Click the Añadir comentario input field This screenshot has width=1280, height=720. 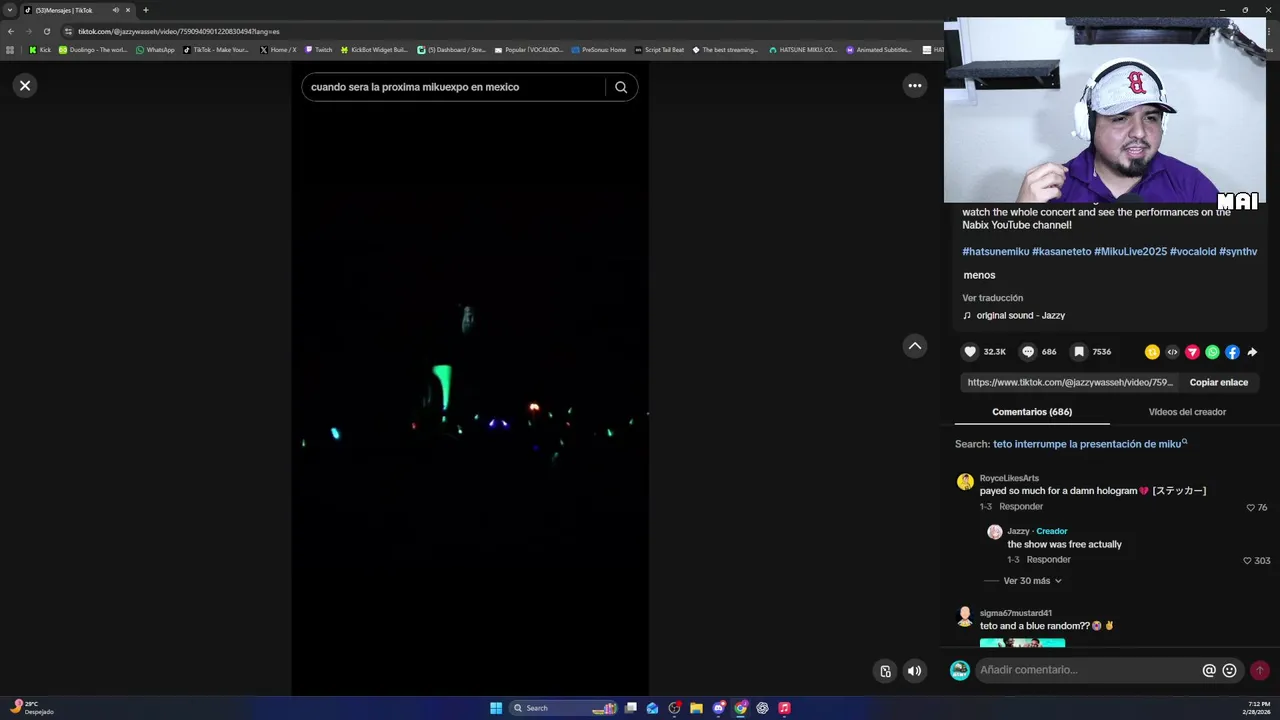[1088, 670]
